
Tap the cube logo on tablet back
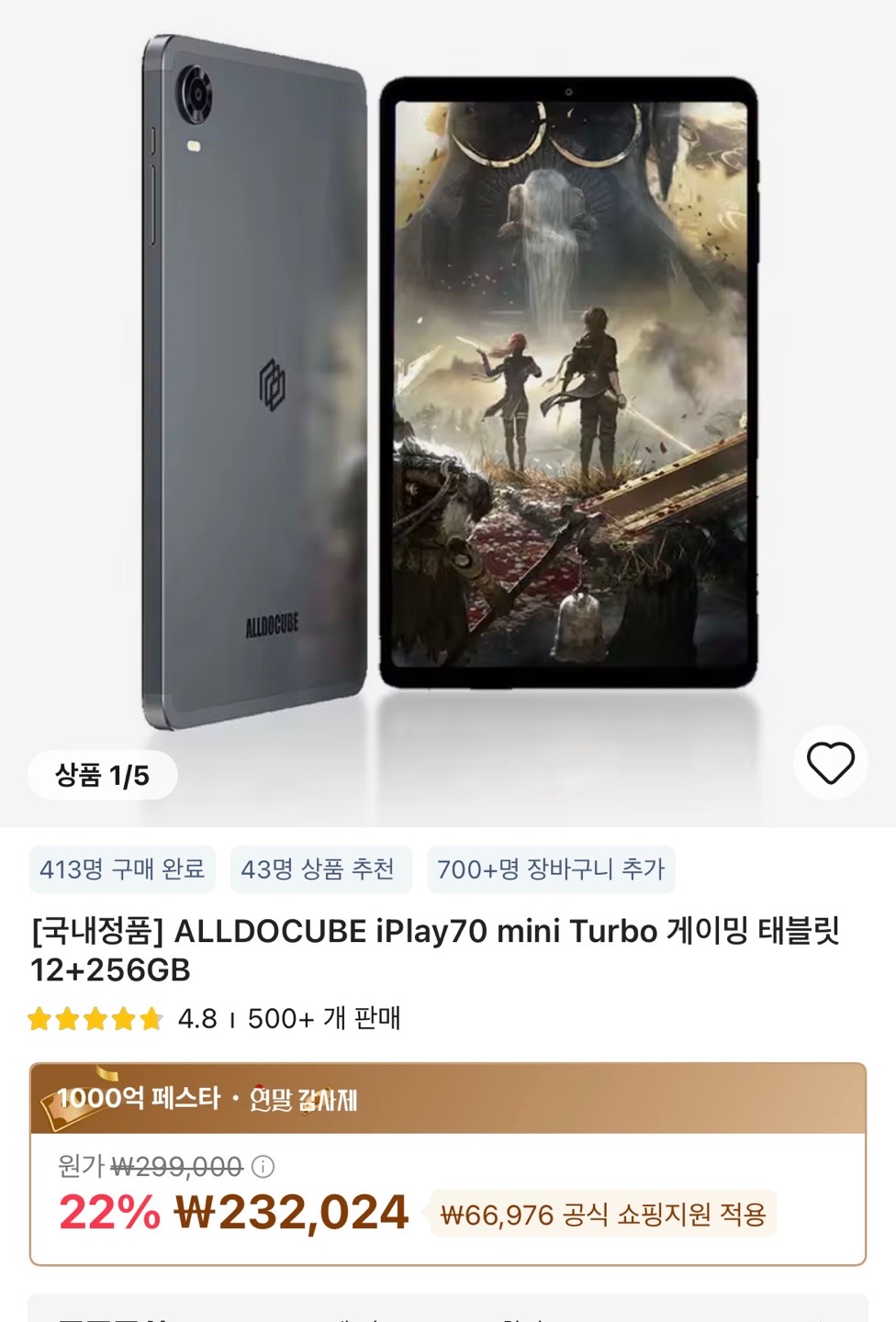coord(272,384)
